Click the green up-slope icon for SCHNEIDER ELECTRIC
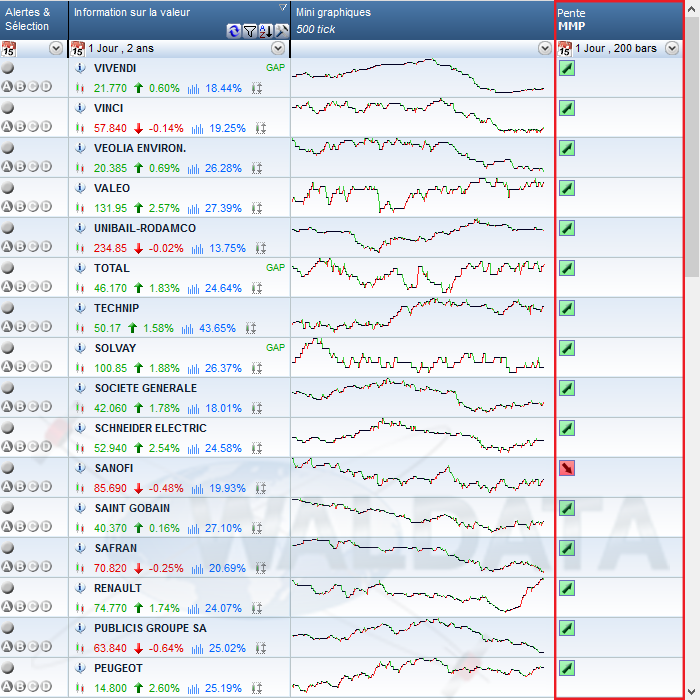 [x=567, y=428]
